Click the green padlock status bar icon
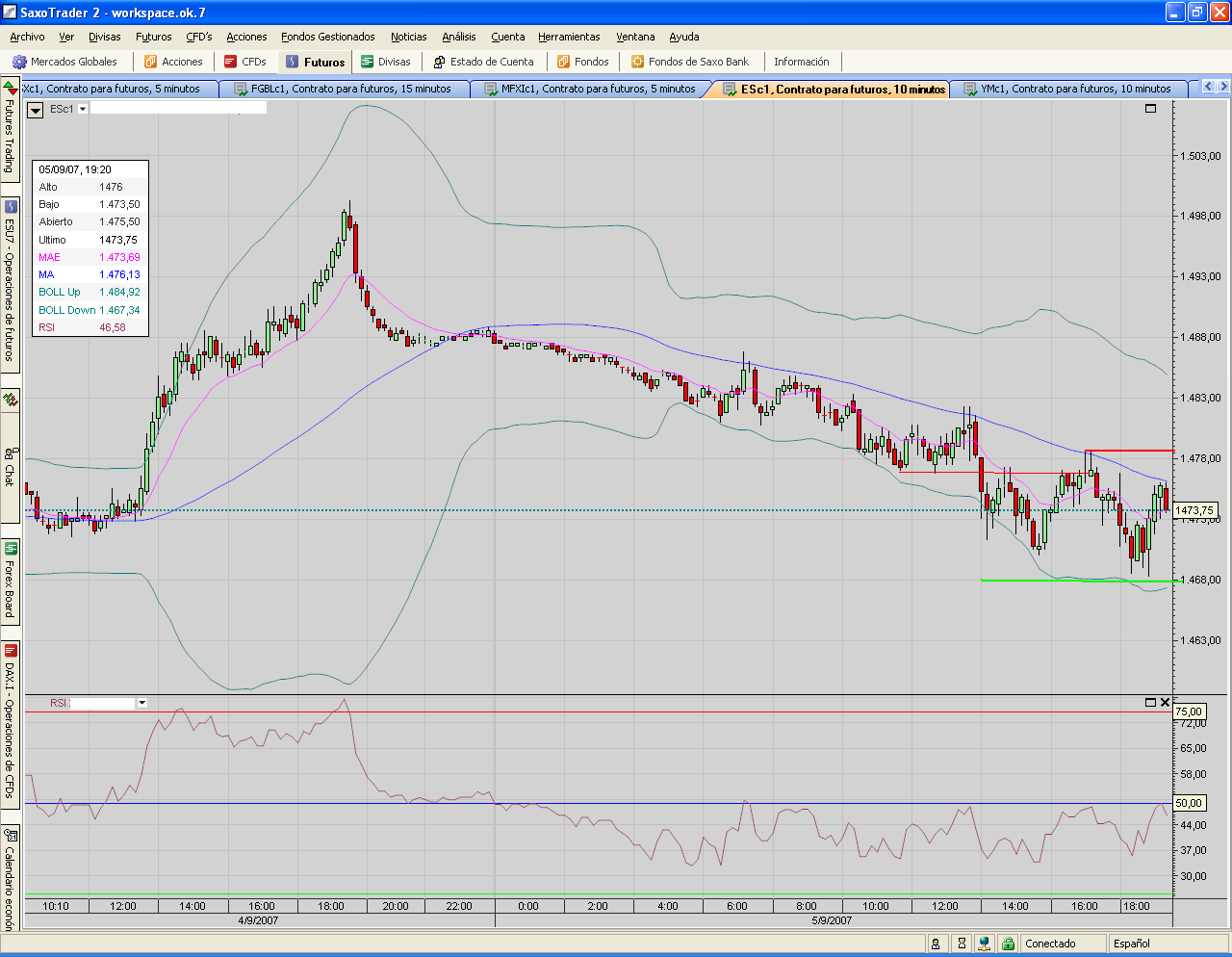 (1007, 944)
